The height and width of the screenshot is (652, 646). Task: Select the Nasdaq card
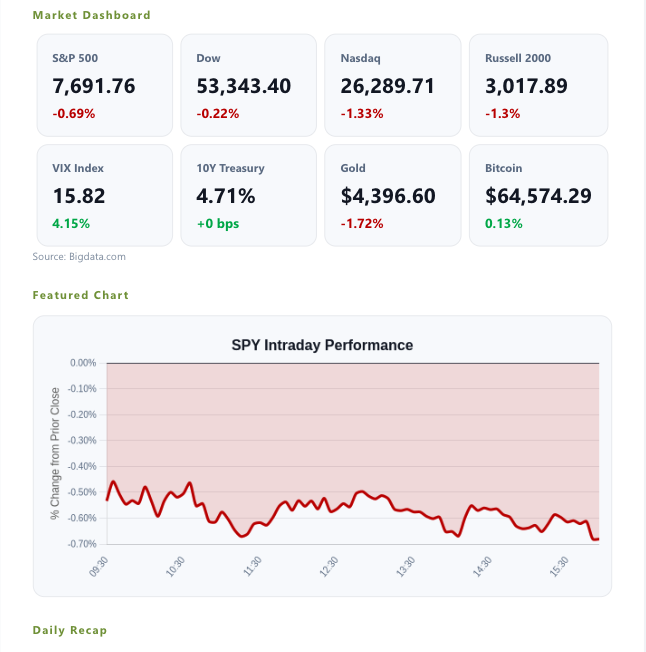click(x=393, y=85)
